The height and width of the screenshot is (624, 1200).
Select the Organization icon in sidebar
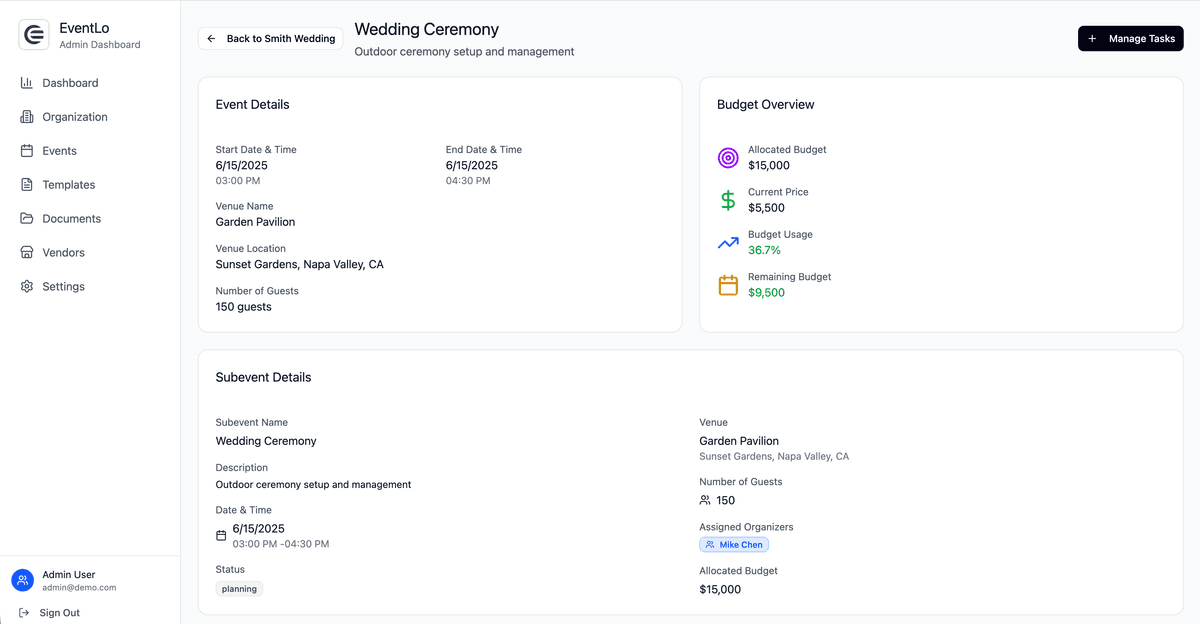tap(26, 116)
